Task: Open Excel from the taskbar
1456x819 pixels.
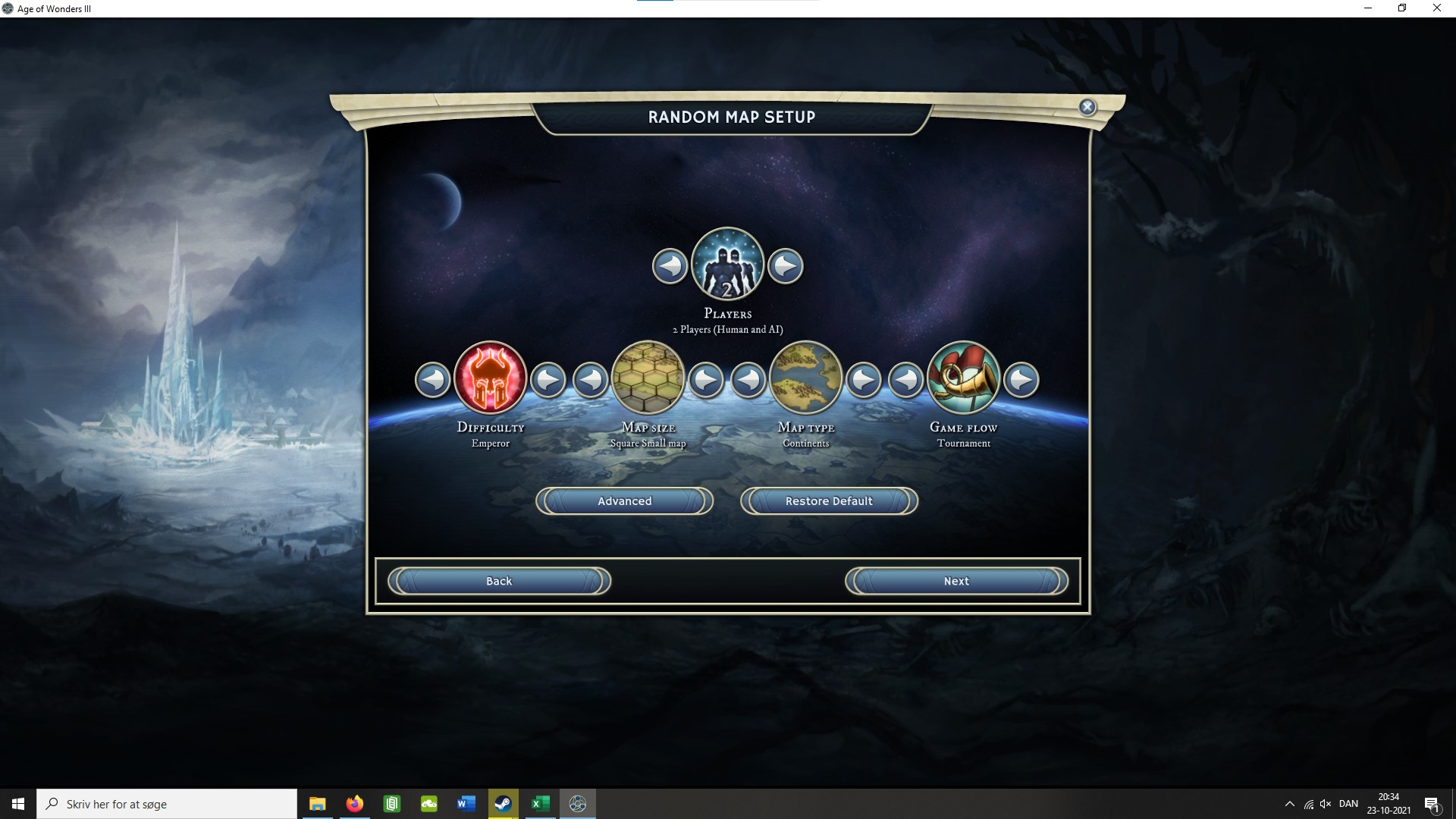Action: (x=540, y=804)
